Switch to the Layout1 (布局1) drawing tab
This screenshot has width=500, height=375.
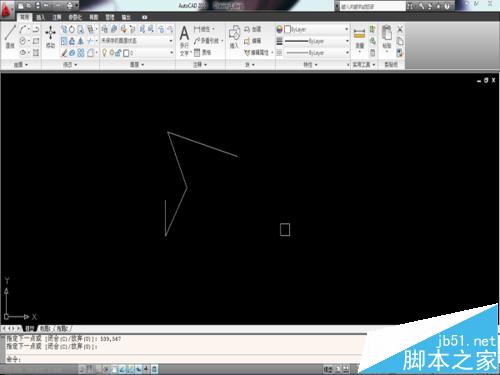pyautogui.click(x=45, y=329)
